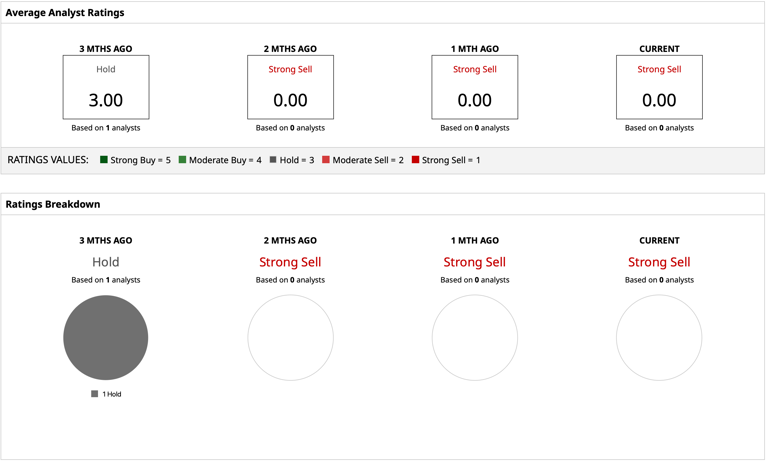Click the 0.00 value under 1 MTH AGO
This screenshot has width=768, height=463.
[x=475, y=100]
